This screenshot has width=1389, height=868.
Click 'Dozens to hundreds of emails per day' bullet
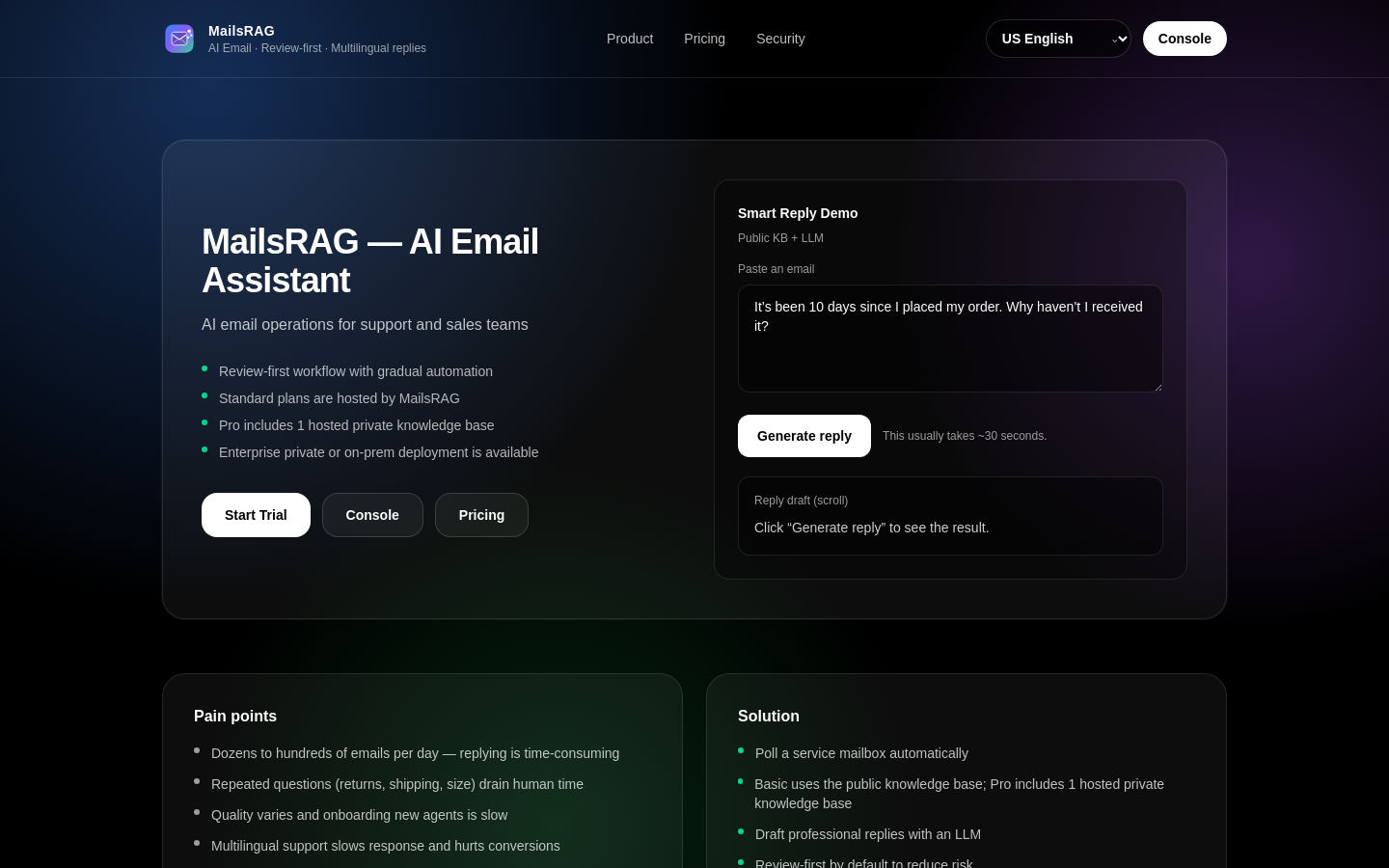pos(416,753)
